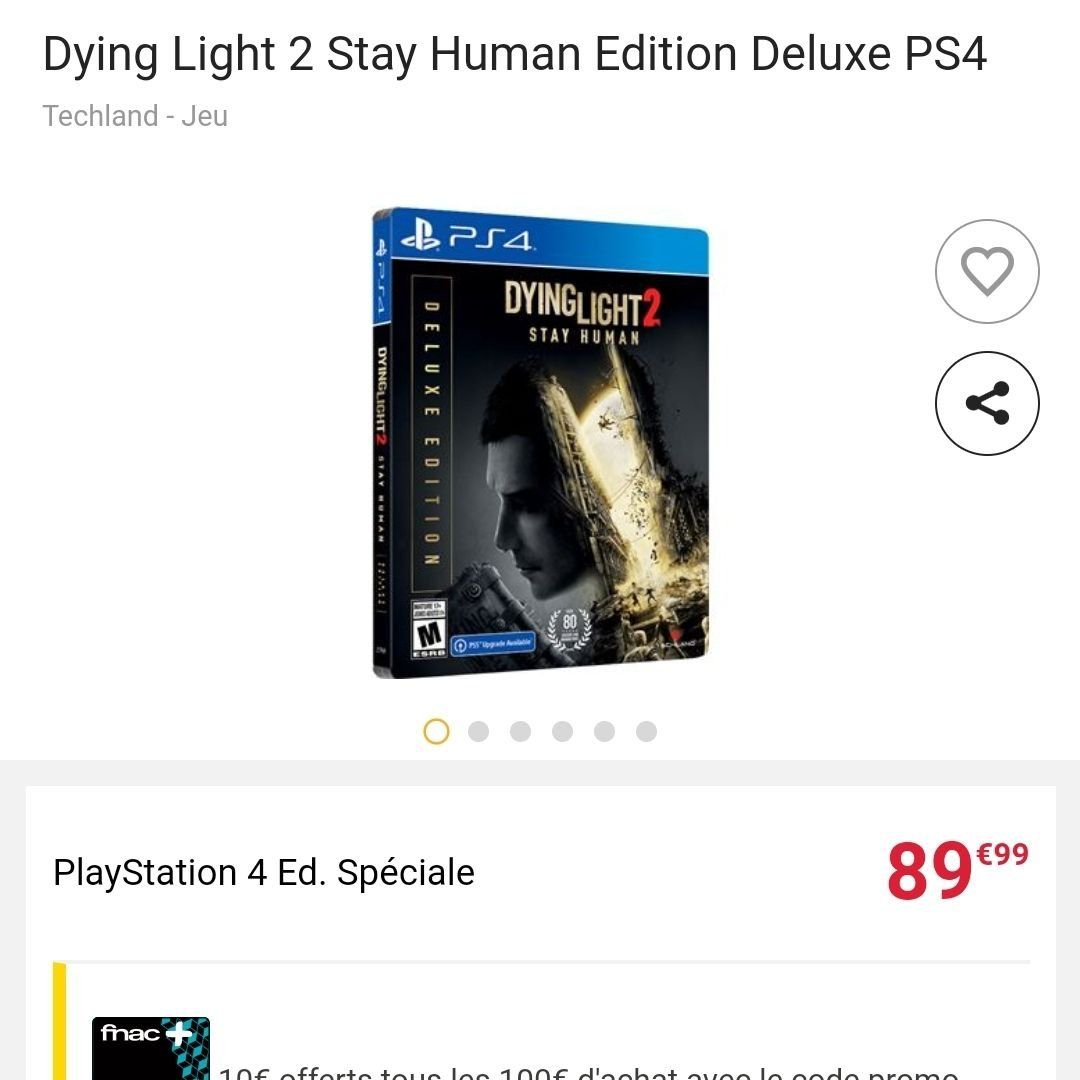Jump to the third product image dot
Screen dimensions: 1080x1080
(x=520, y=731)
